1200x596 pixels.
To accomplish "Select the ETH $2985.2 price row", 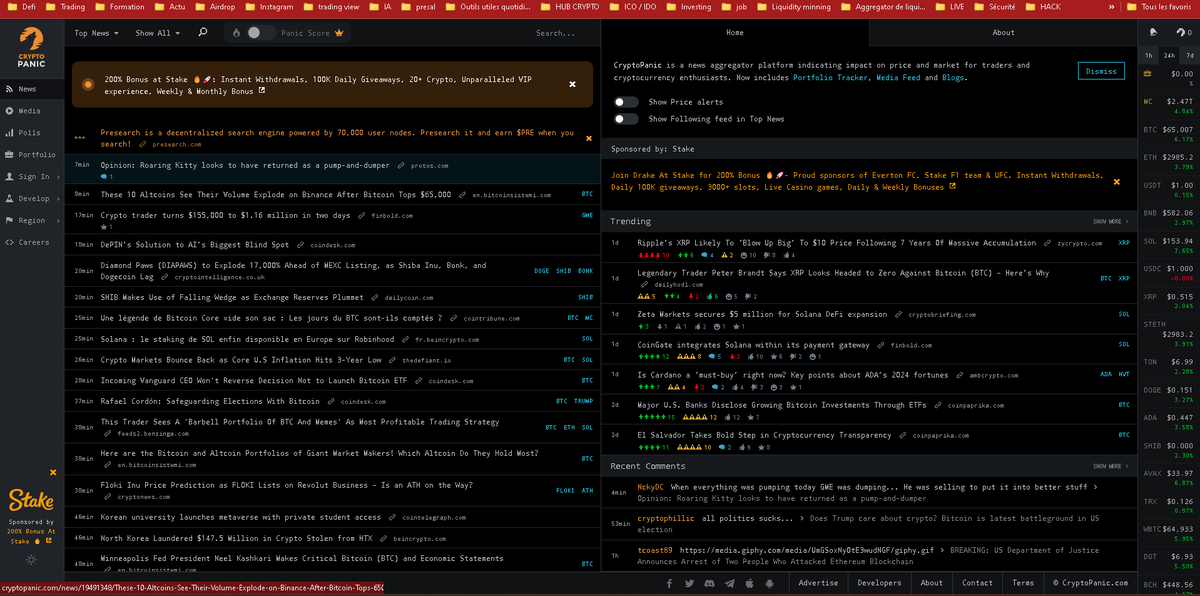I will [x=1169, y=161].
